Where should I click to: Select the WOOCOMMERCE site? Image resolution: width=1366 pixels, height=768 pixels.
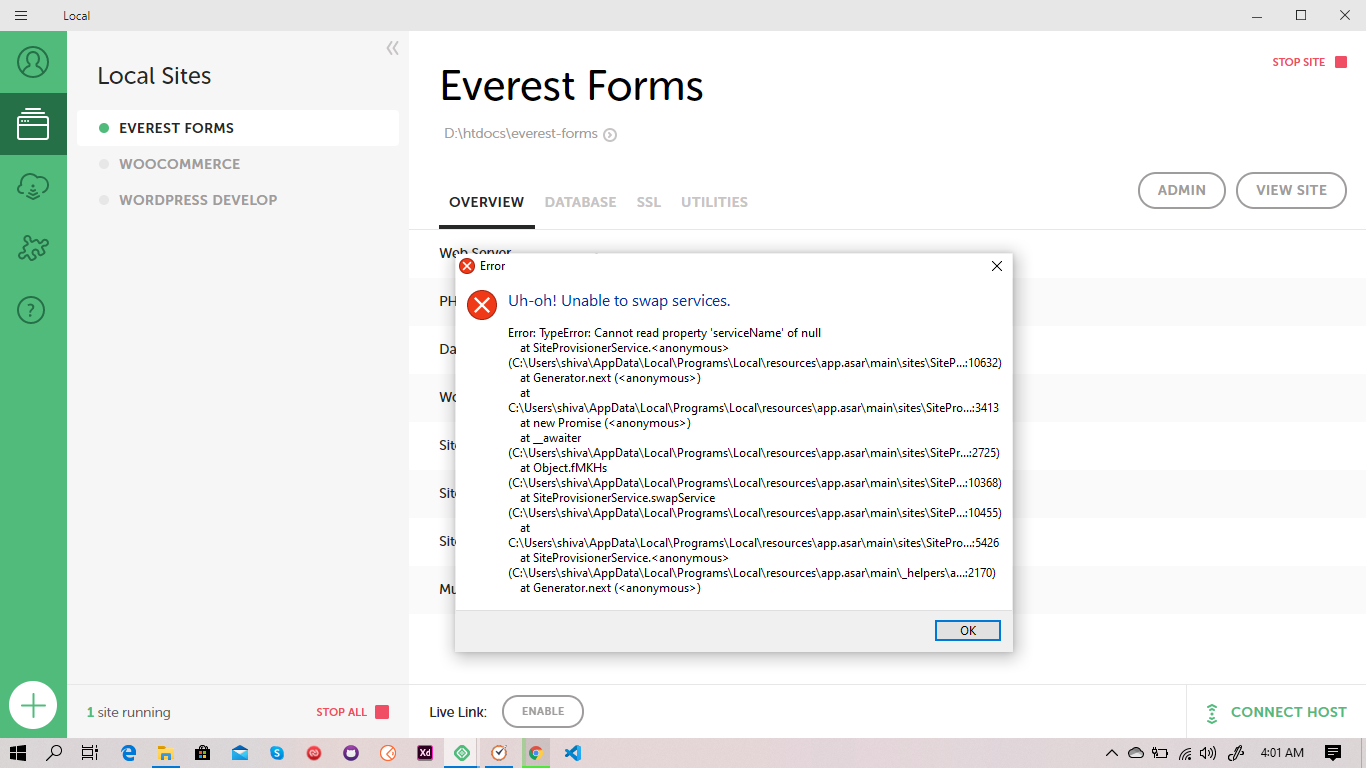click(238, 164)
